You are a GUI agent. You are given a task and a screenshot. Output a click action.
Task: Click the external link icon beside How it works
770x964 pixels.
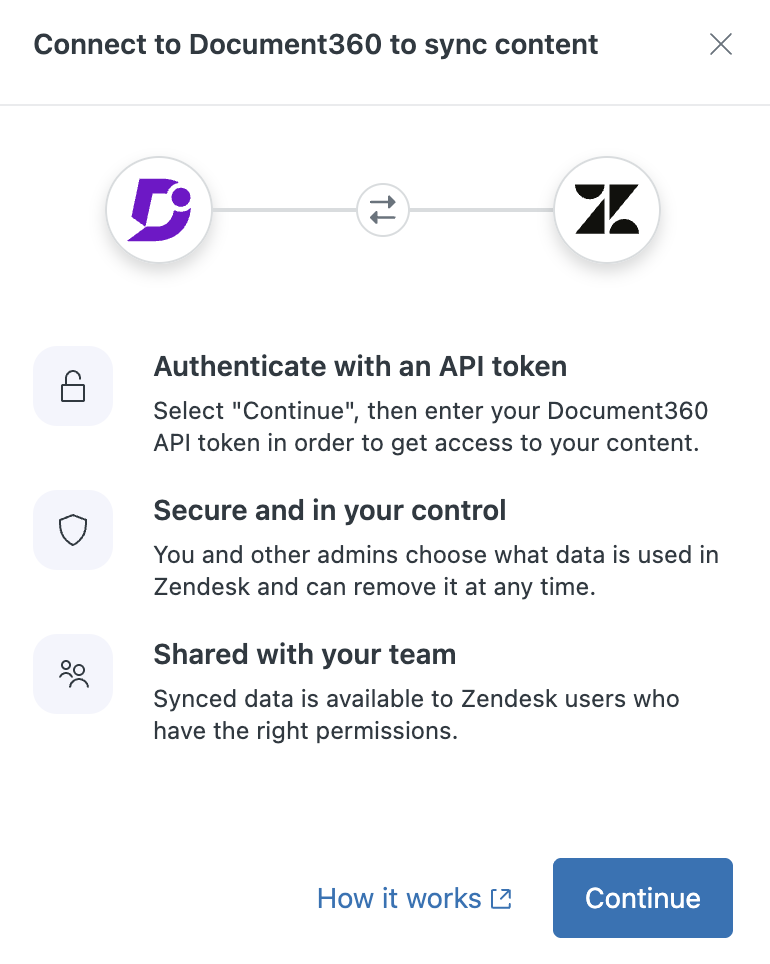tap(501, 898)
